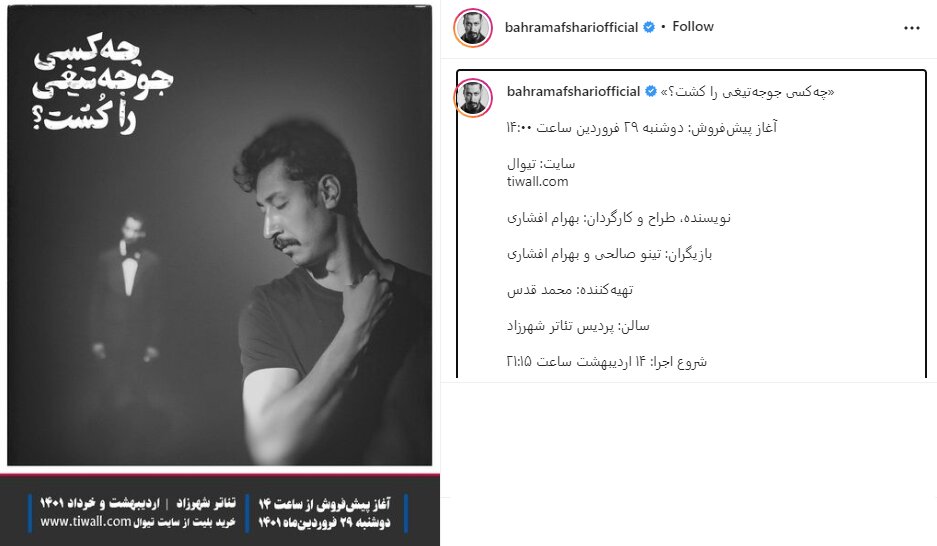Click the Shahrzad theater text on the bottom banner
Image resolution: width=937 pixels, height=546 pixels.
pyautogui.click(x=206, y=503)
